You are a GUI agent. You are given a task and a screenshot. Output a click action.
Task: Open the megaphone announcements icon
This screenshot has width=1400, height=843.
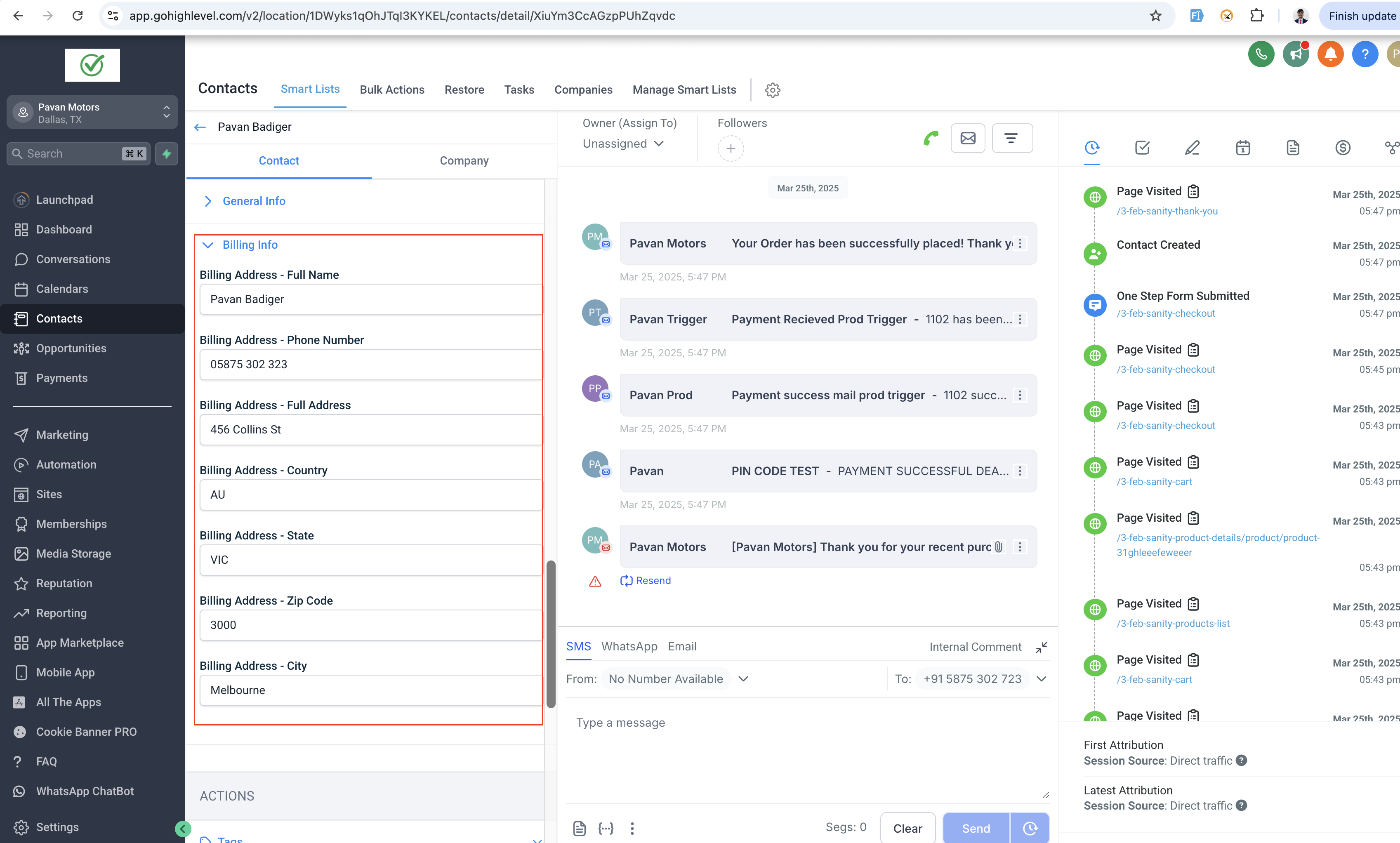(1296, 54)
